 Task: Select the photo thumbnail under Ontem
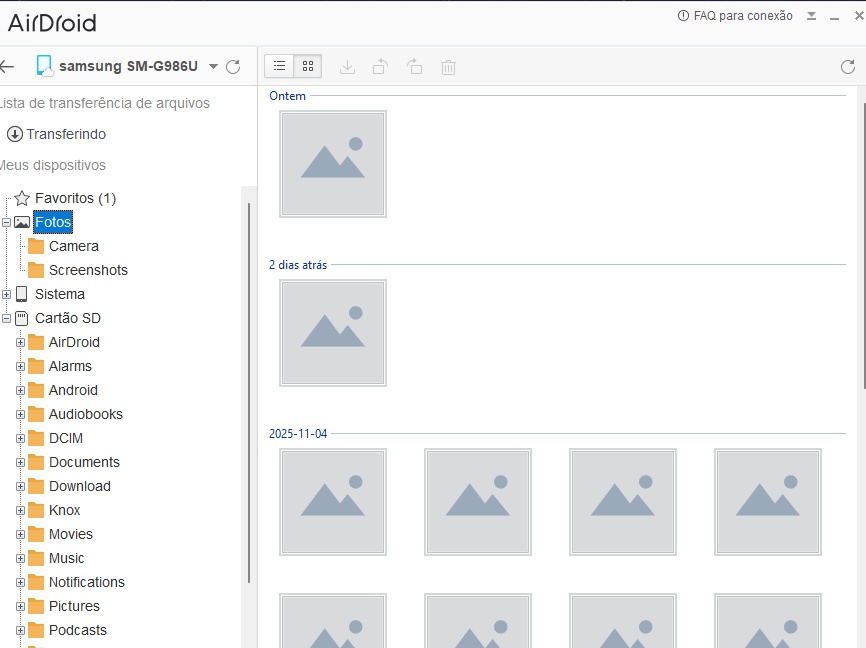coord(333,164)
